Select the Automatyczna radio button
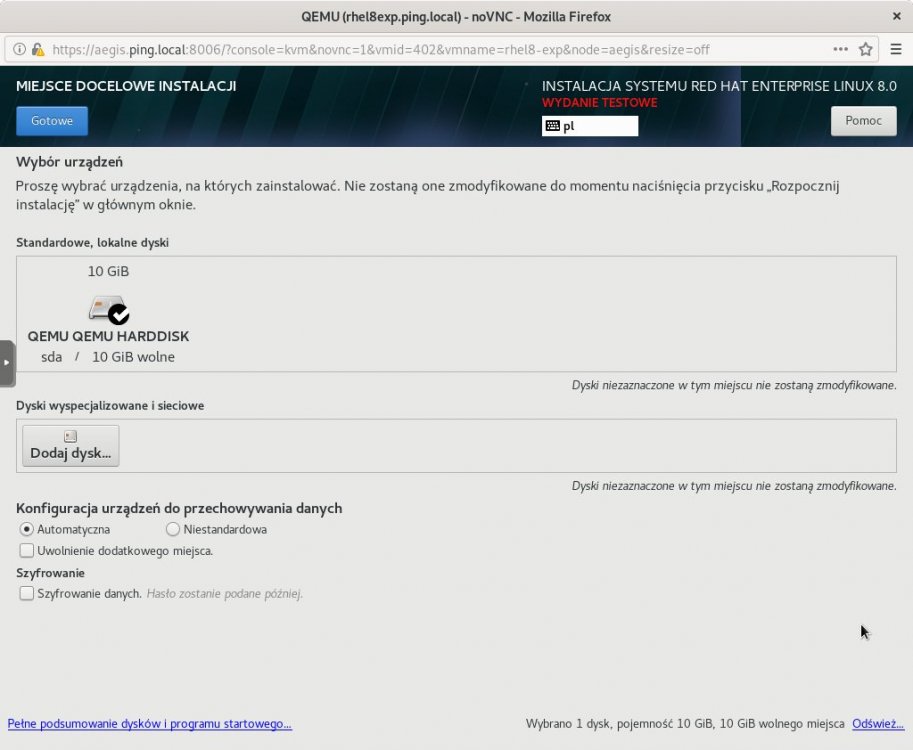This screenshot has width=913, height=750. (x=26, y=529)
